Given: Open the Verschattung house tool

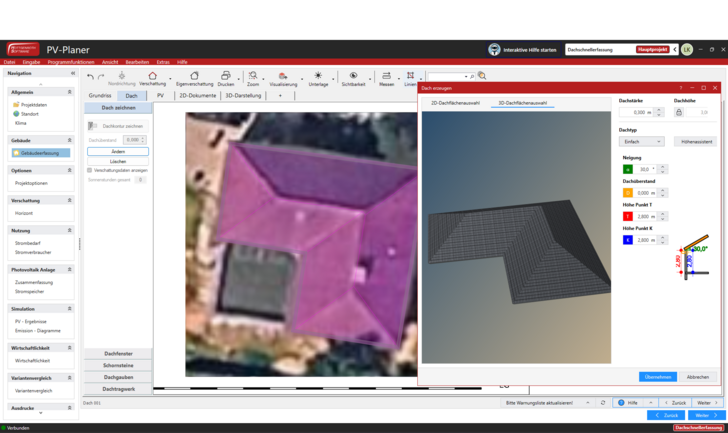Looking at the screenshot, I should click(x=152, y=78).
